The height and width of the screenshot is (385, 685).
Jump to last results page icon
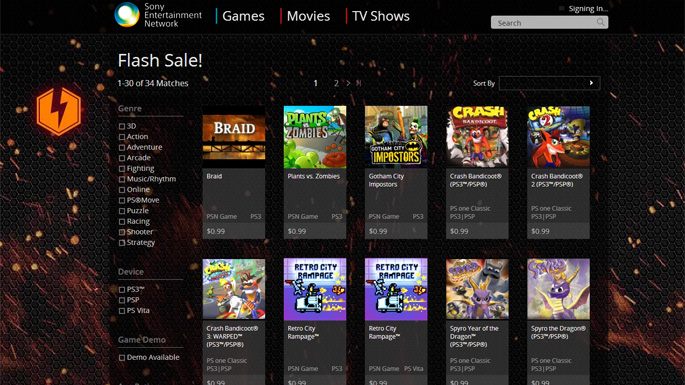(359, 83)
